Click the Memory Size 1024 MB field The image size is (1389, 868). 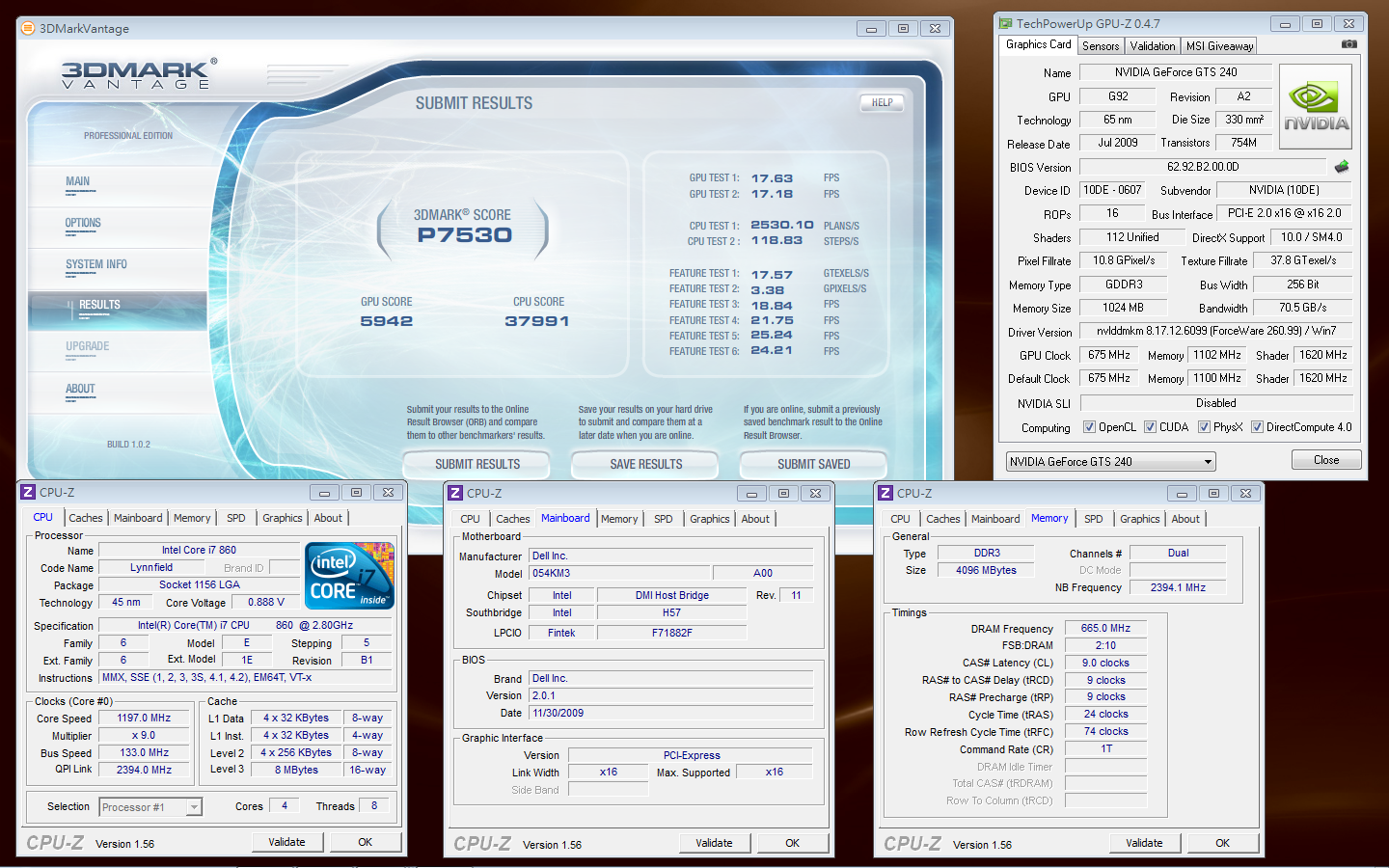(1123, 308)
